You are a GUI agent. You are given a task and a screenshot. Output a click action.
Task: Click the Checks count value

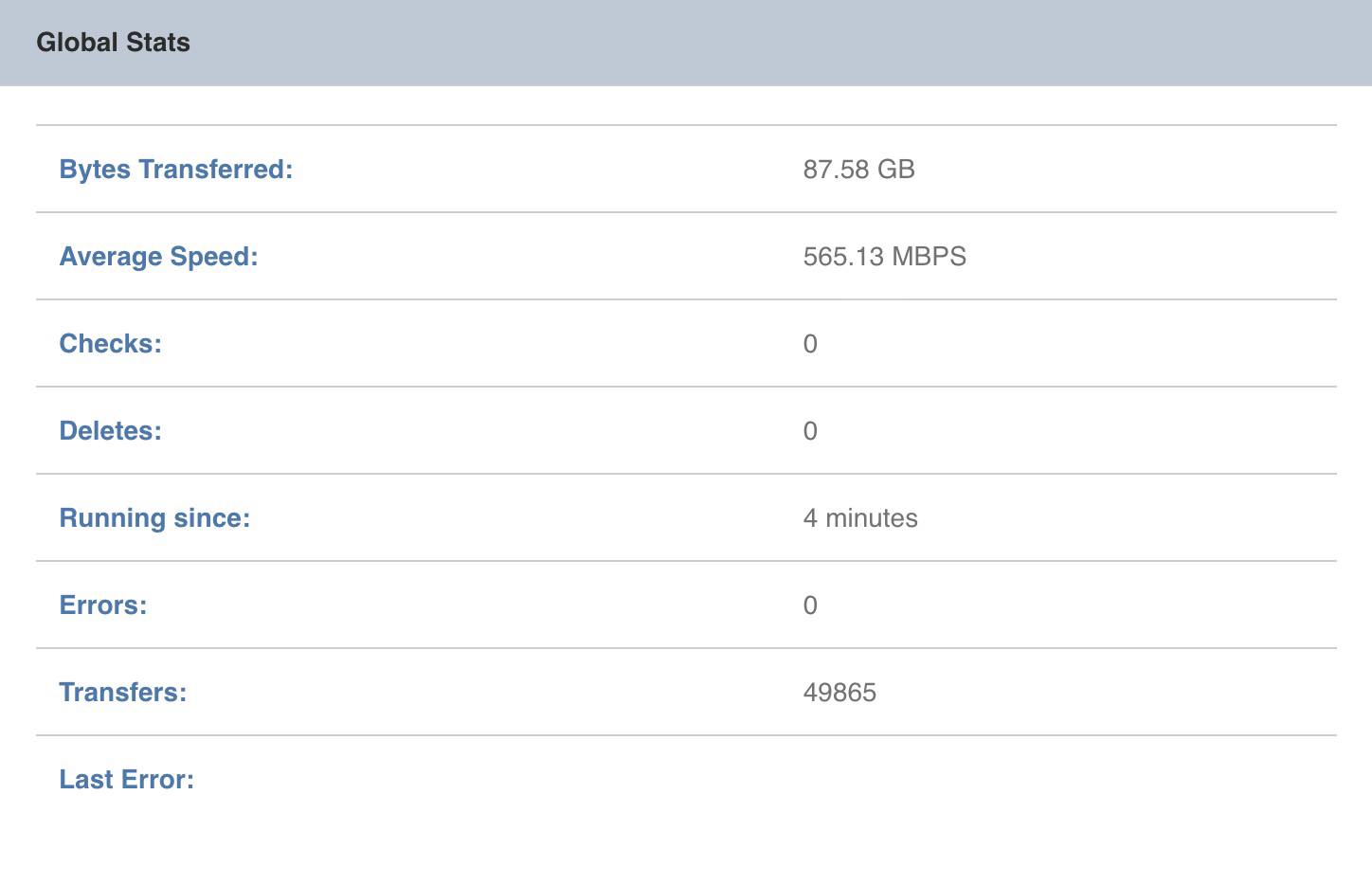click(810, 344)
